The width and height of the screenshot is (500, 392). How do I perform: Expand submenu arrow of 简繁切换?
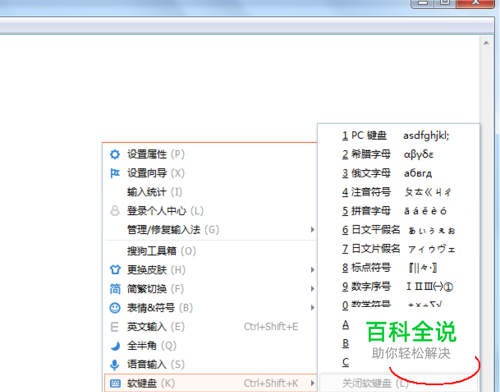click(312, 289)
